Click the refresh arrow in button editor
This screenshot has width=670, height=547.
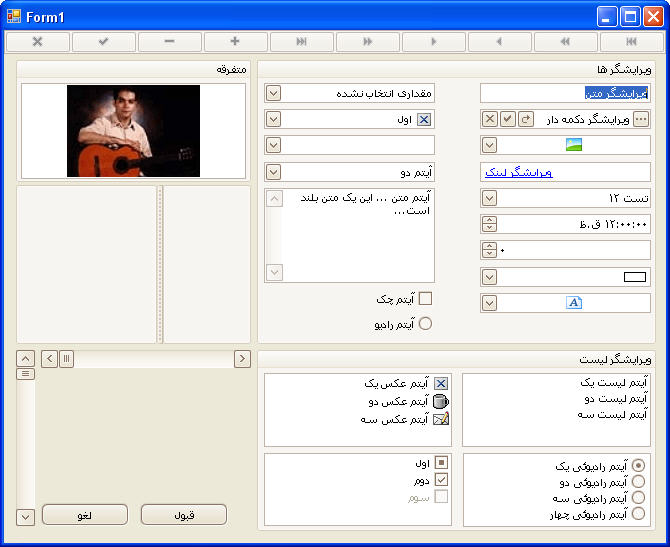[526, 119]
